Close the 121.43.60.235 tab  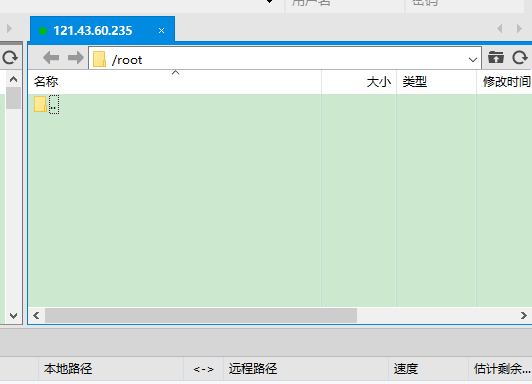(162, 31)
